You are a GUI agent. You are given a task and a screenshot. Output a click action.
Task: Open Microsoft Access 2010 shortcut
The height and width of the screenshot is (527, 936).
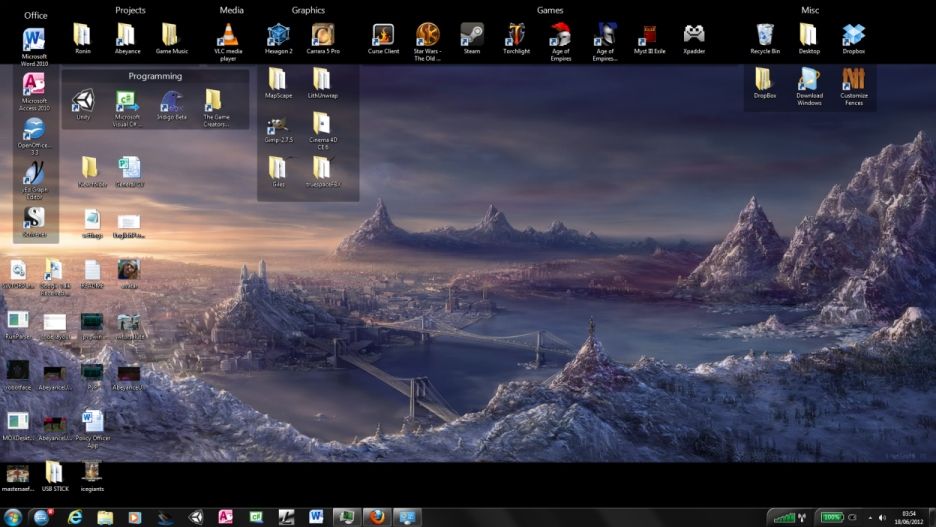(34, 91)
